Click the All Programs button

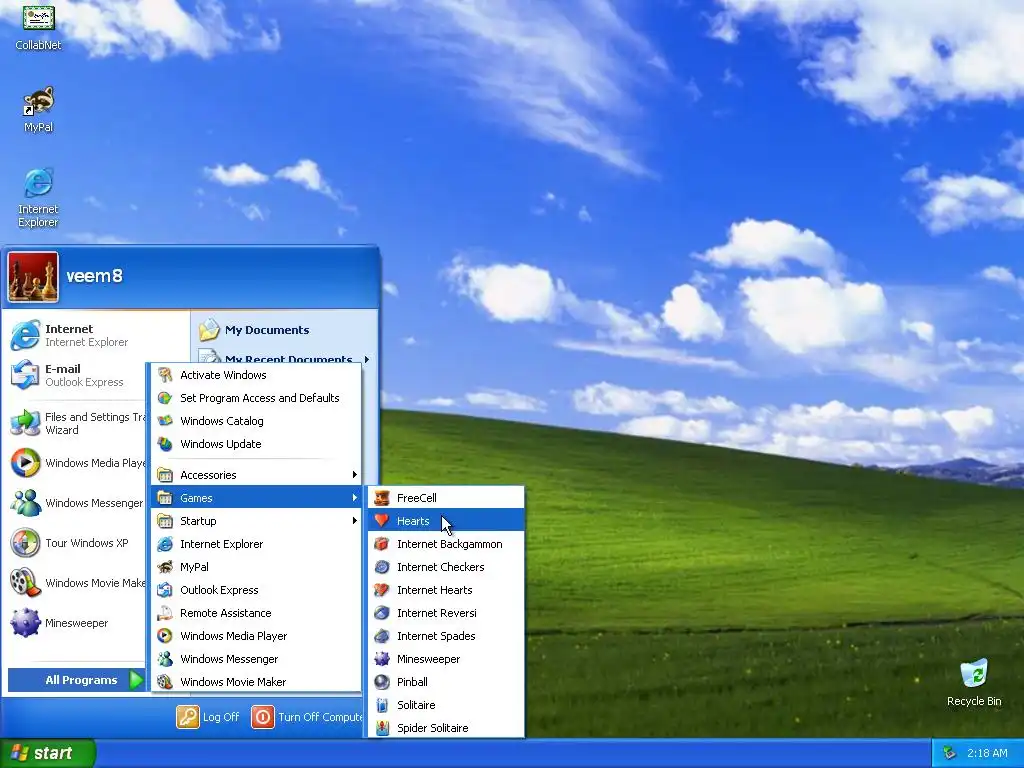76,680
